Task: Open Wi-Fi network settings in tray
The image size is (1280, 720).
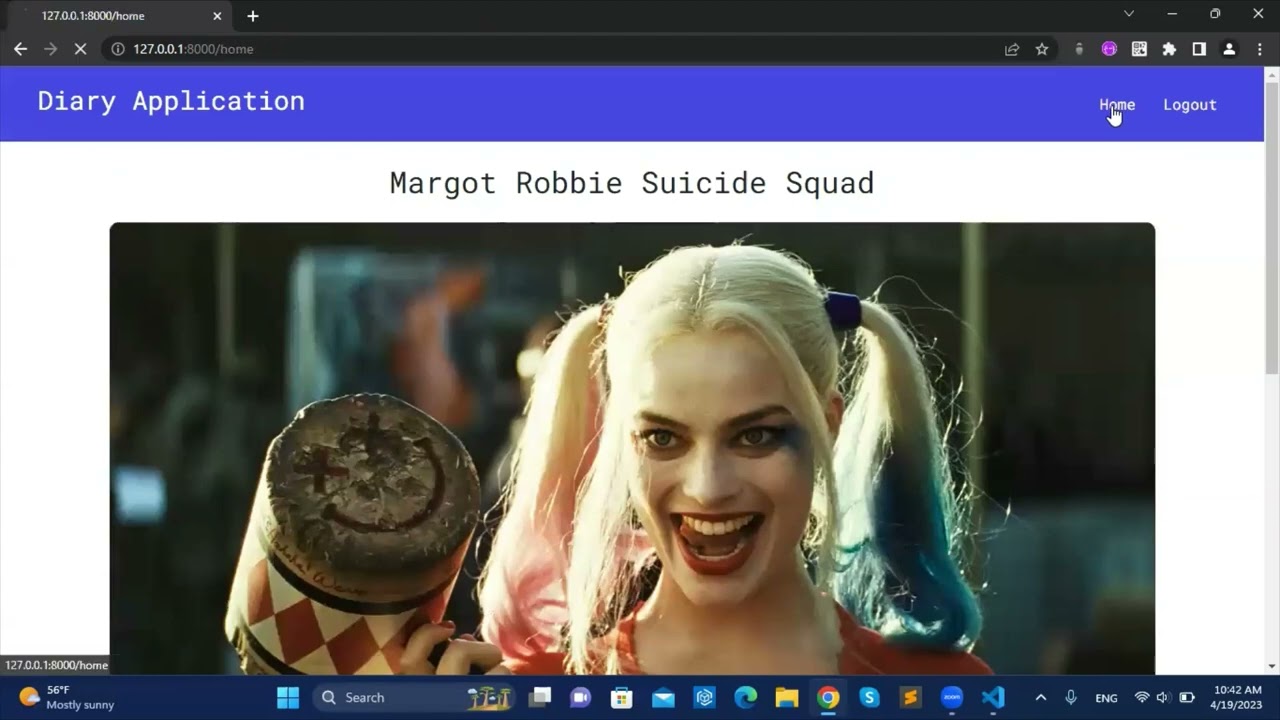Action: (1141, 697)
